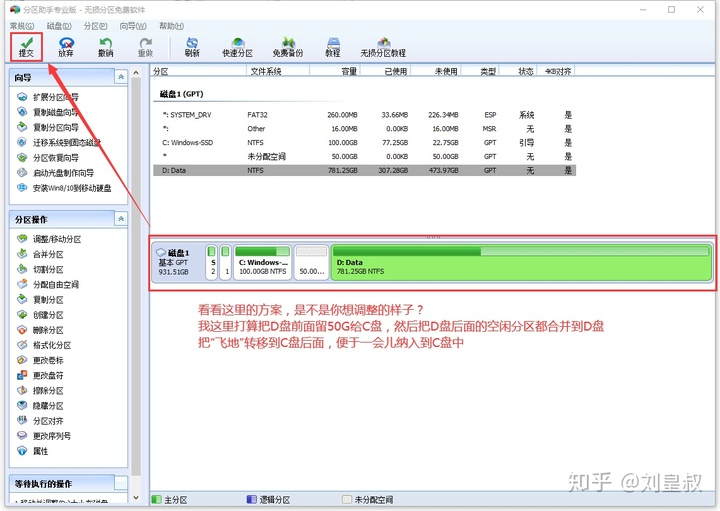
Task: Sort by the 容量 column header
Action: tap(335, 71)
